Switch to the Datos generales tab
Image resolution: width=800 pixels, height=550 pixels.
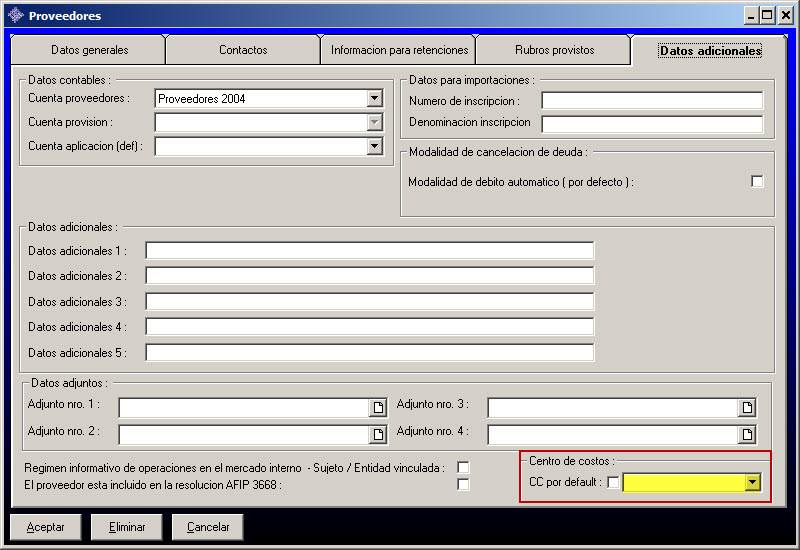89,50
